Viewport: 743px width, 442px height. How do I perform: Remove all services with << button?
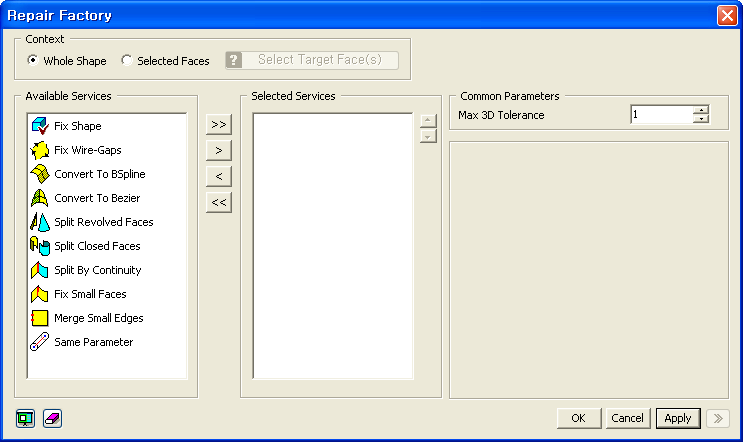(218, 203)
